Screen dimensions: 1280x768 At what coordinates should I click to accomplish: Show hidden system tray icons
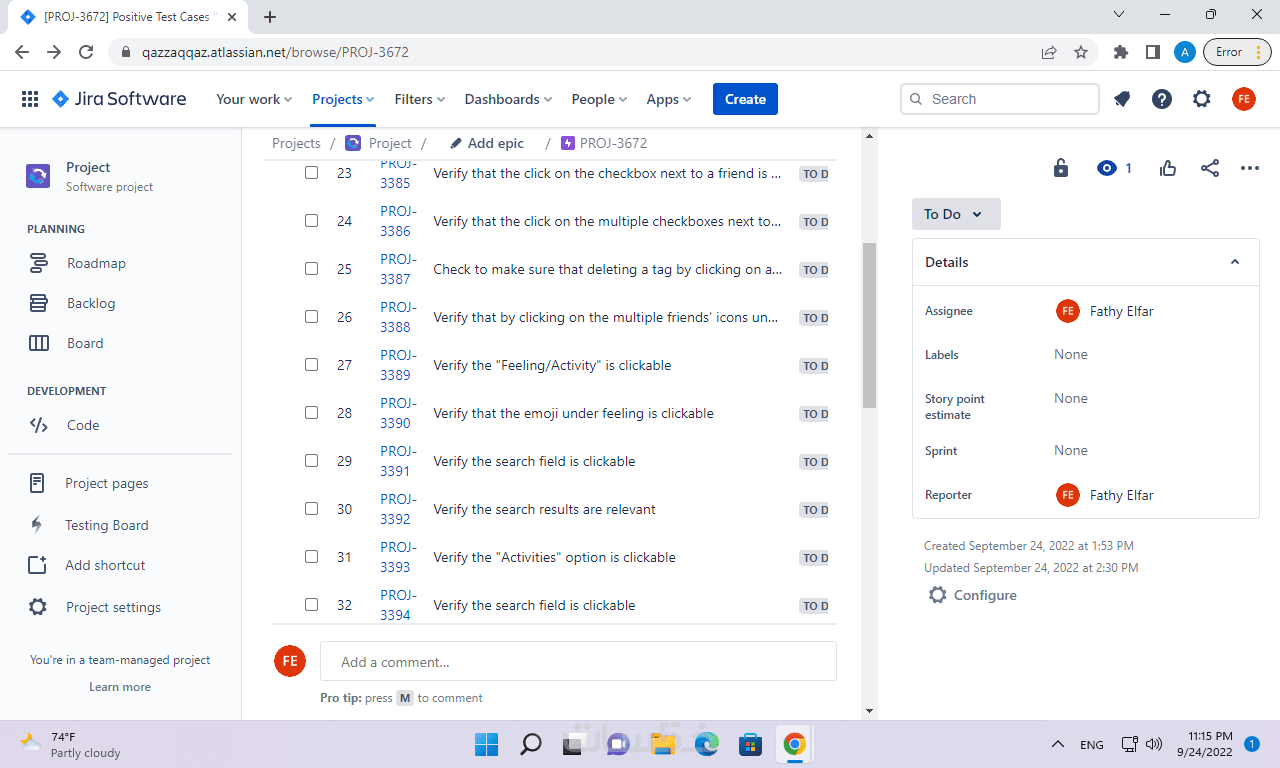(1057, 744)
